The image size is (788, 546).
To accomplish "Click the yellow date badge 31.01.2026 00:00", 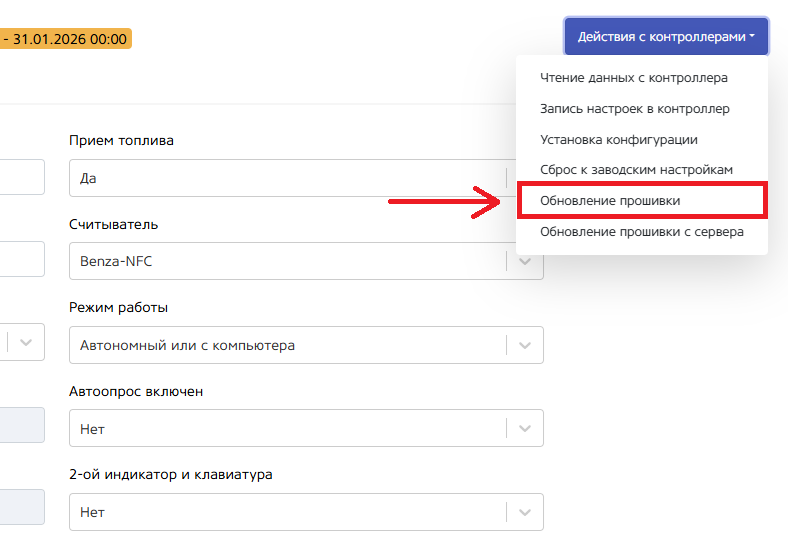I will 65,40.
